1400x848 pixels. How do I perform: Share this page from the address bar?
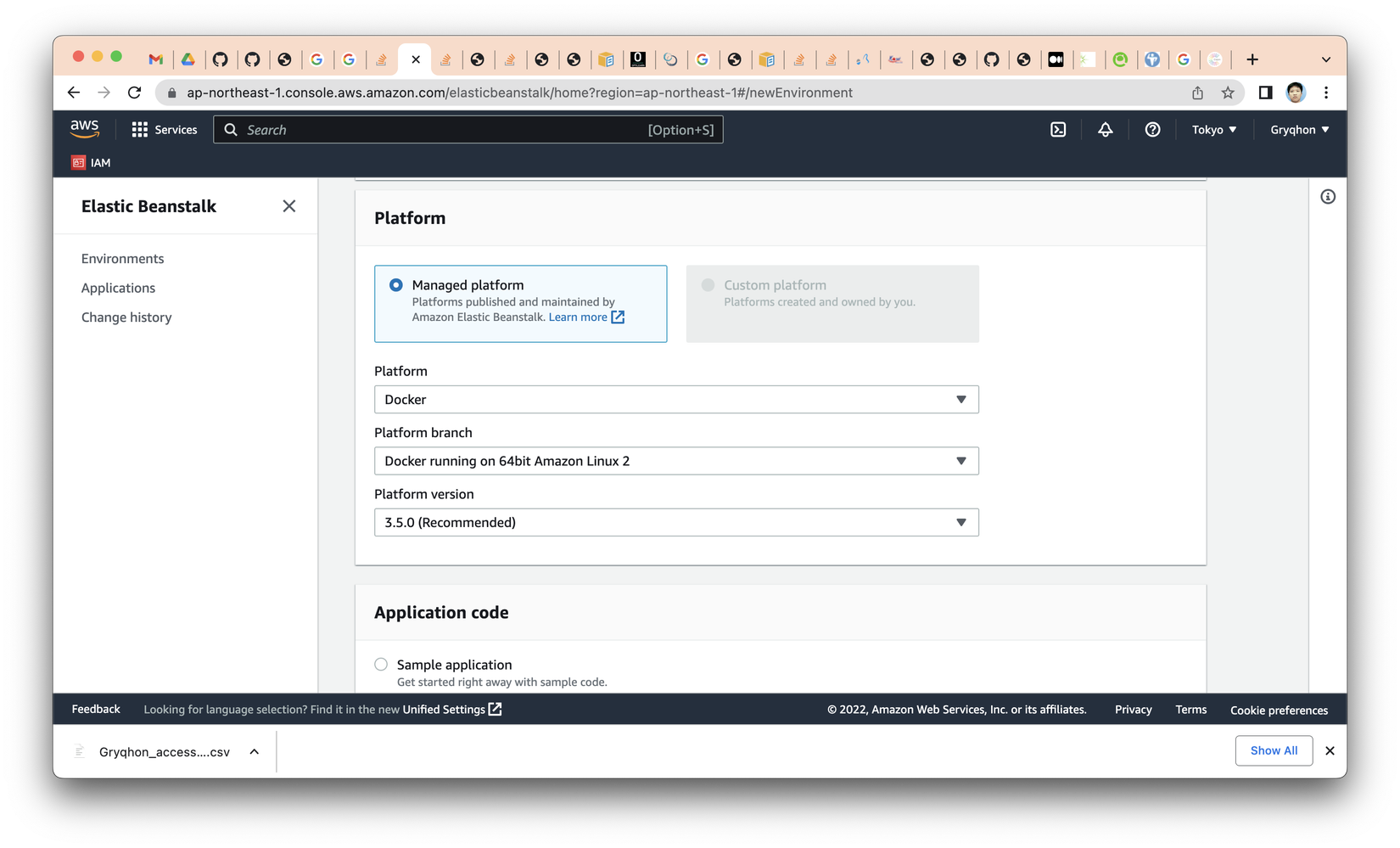[x=1197, y=93]
